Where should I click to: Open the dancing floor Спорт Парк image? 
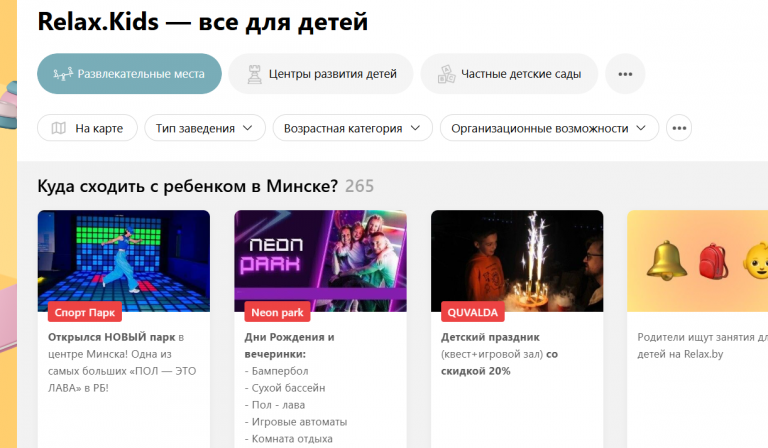(x=124, y=261)
